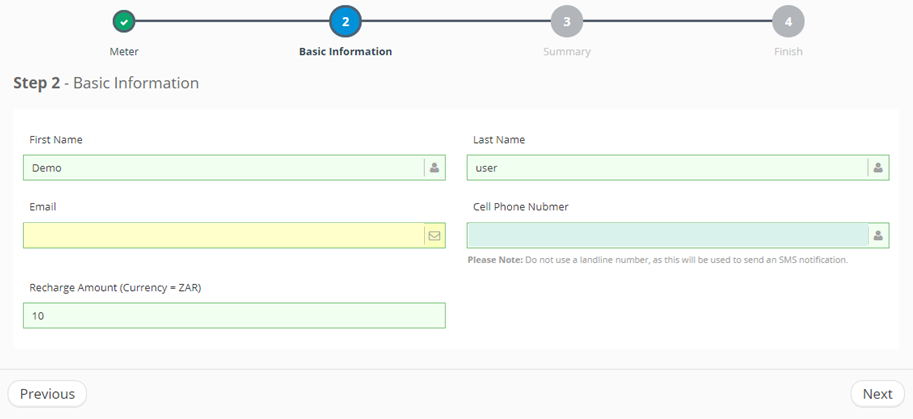Click into the Cell Phone Number field
Image resolution: width=913 pixels, height=419 pixels.
(x=667, y=236)
